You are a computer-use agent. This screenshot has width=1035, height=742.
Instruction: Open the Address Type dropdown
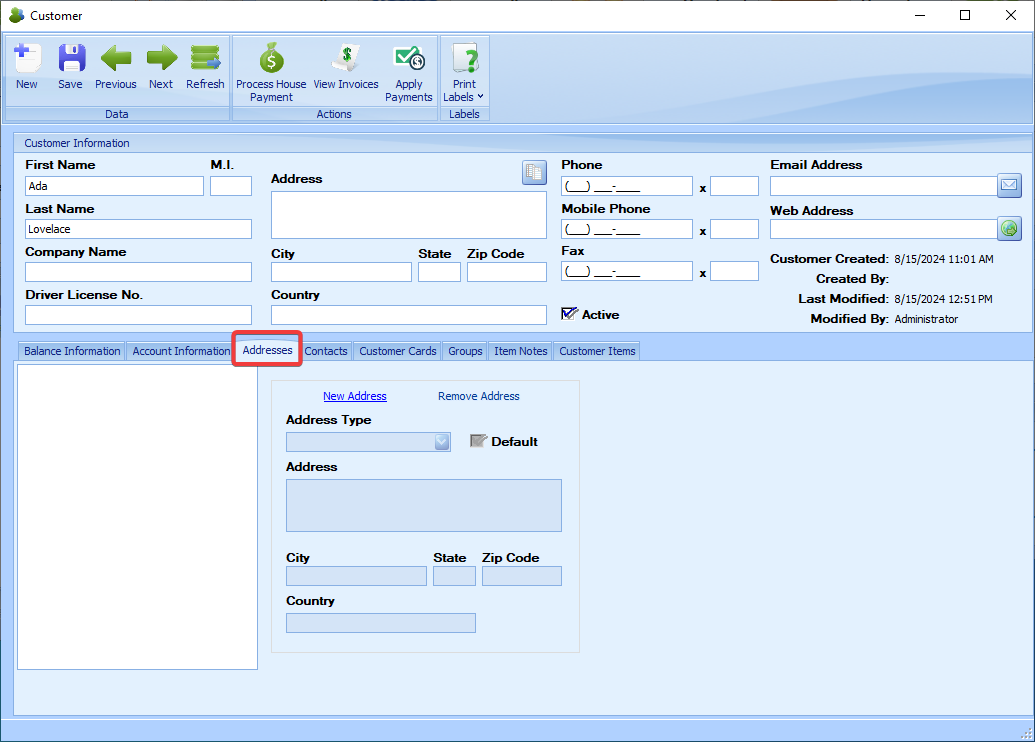pos(442,442)
